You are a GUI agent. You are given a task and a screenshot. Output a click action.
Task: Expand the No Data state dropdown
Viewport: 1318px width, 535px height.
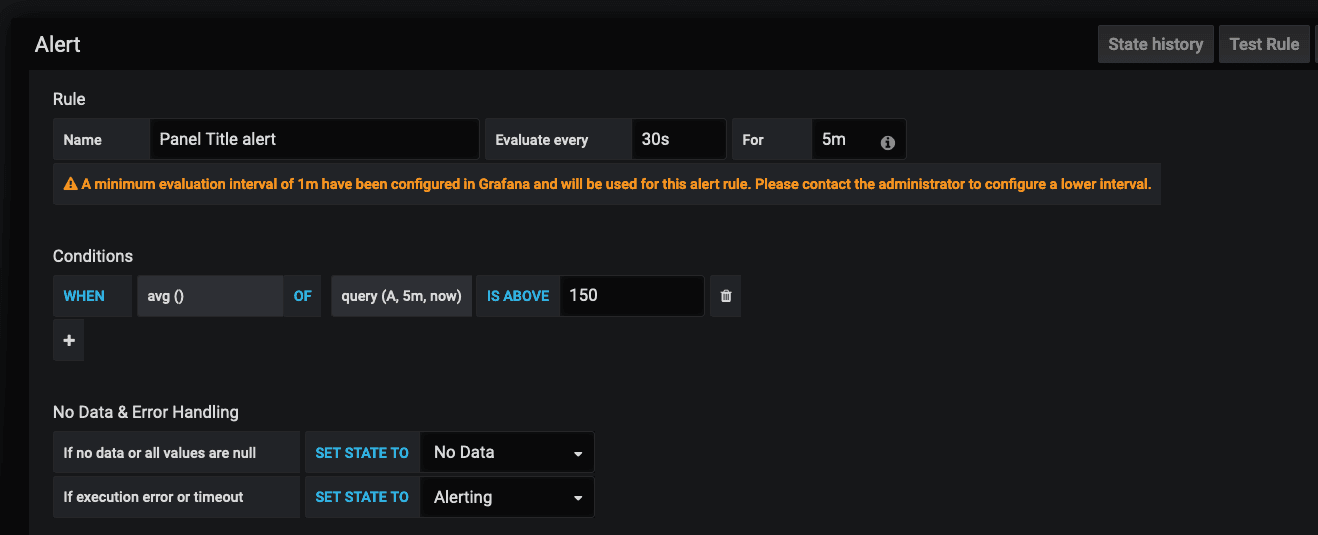coord(507,452)
